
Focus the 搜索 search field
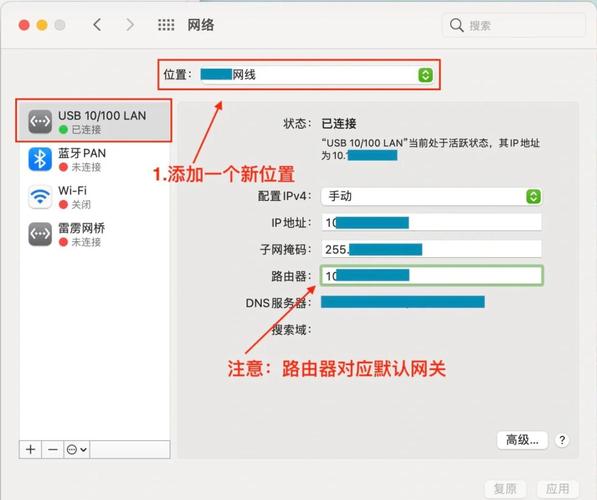click(514, 26)
